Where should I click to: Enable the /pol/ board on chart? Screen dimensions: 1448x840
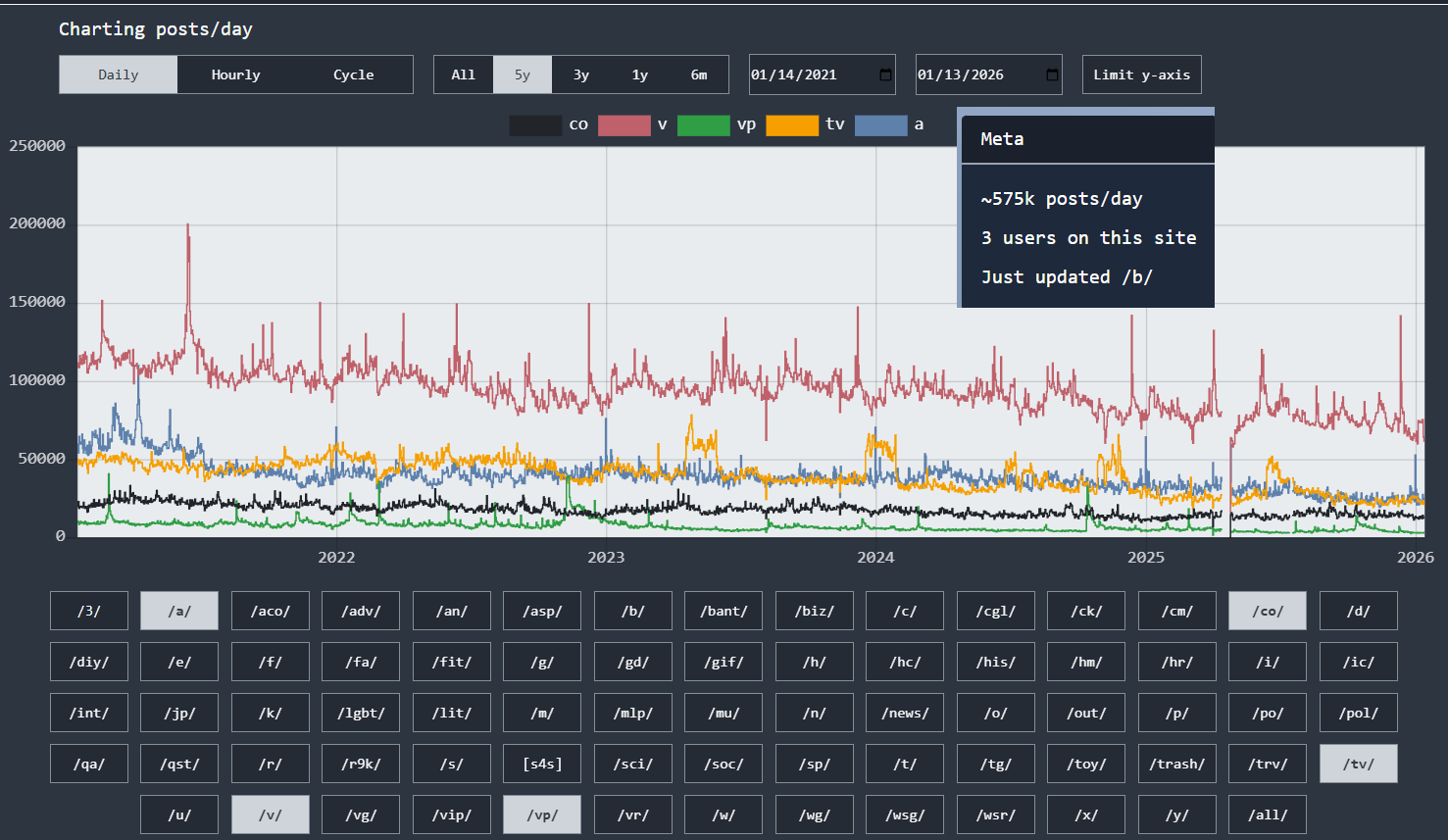1359,713
